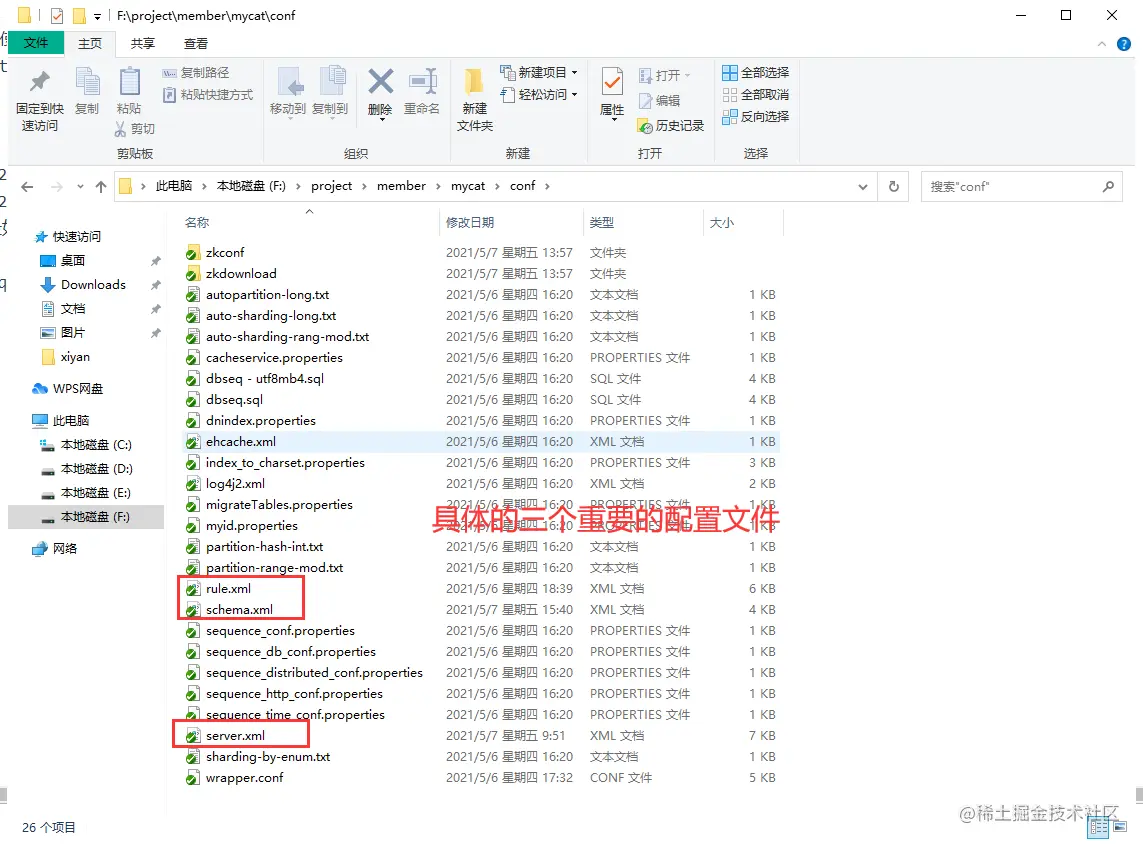This screenshot has width=1143, height=847.
Task: Click the Up one level arrow
Action: point(101,187)
